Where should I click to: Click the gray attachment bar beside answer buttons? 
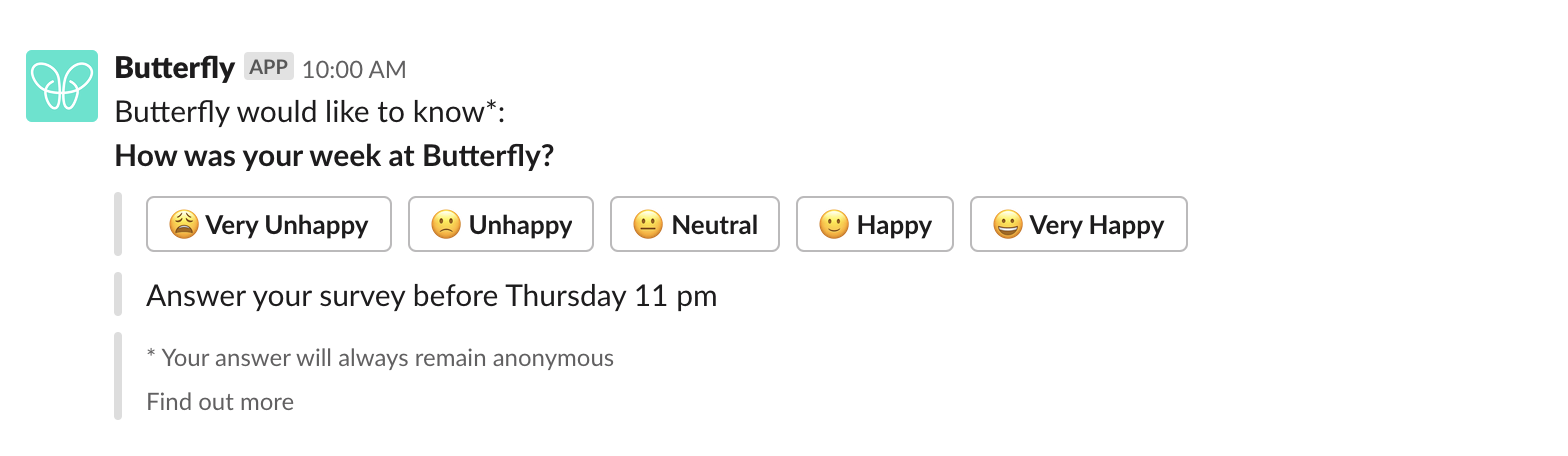[x=118, y=224]
